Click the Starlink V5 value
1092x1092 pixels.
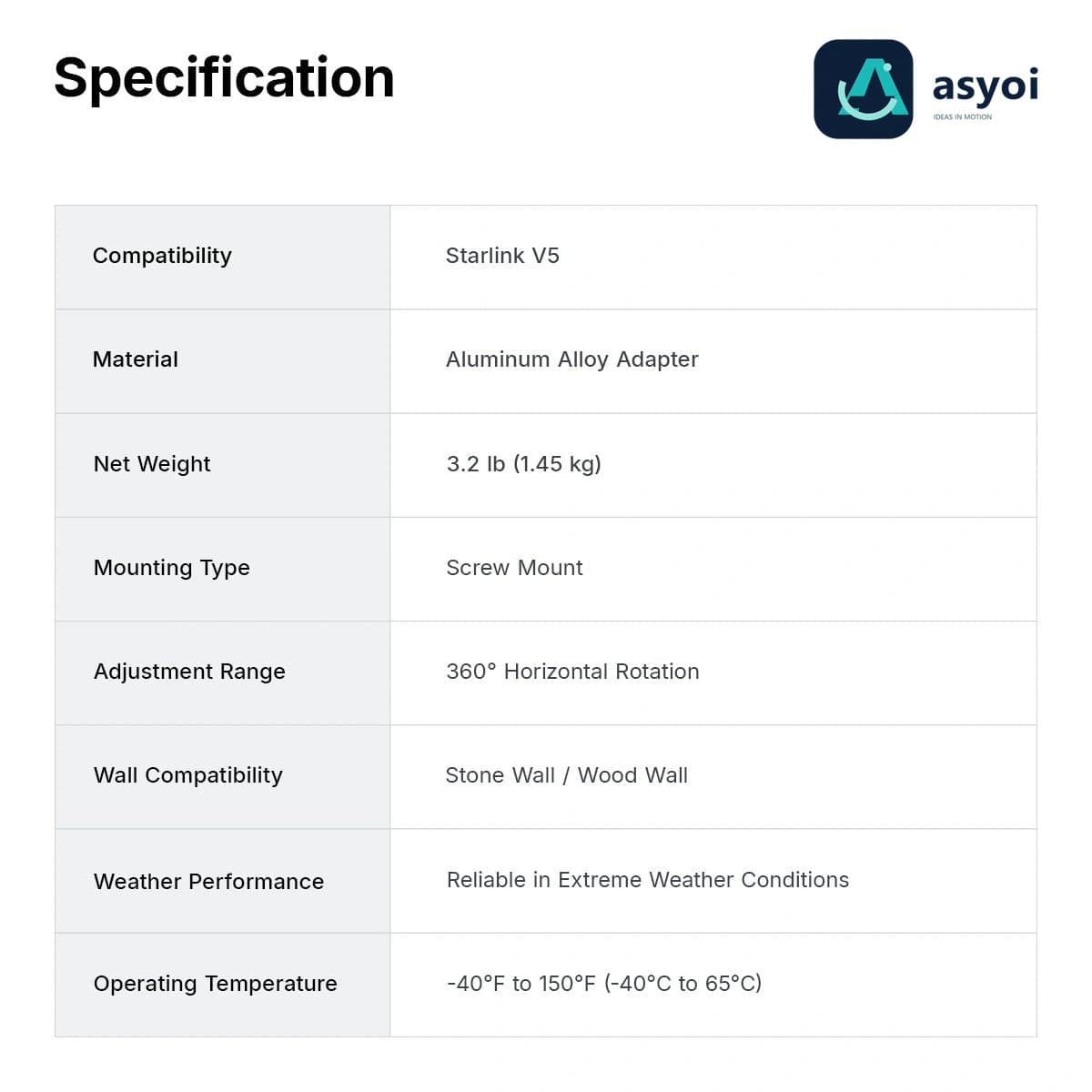[502, 256]
